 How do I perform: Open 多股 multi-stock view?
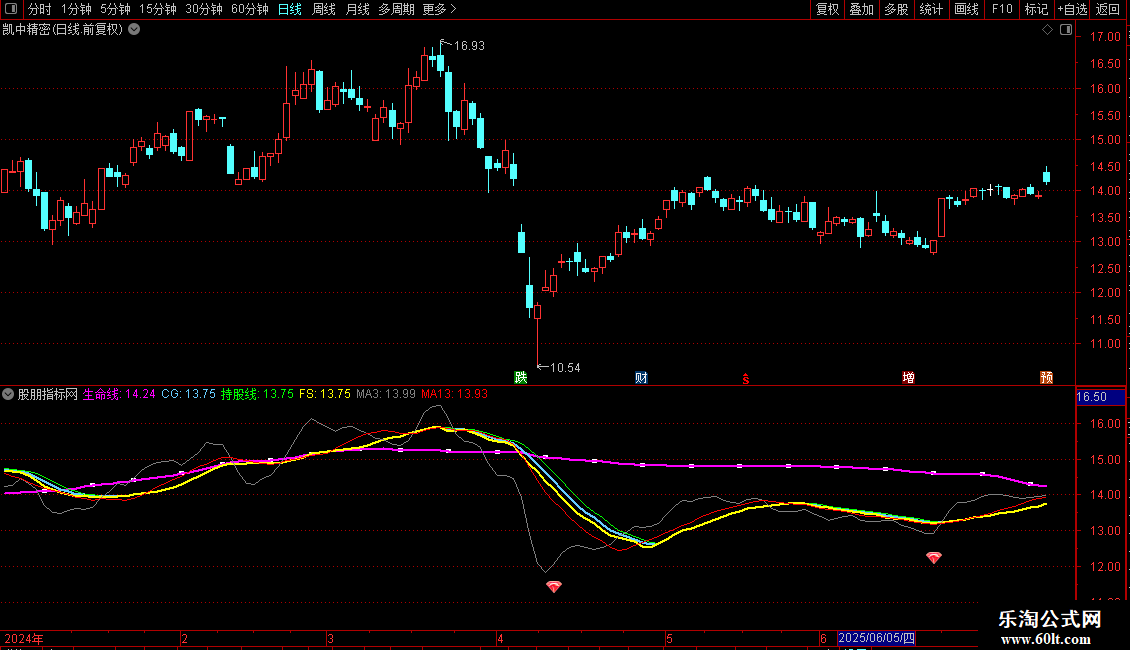point(896,9)
